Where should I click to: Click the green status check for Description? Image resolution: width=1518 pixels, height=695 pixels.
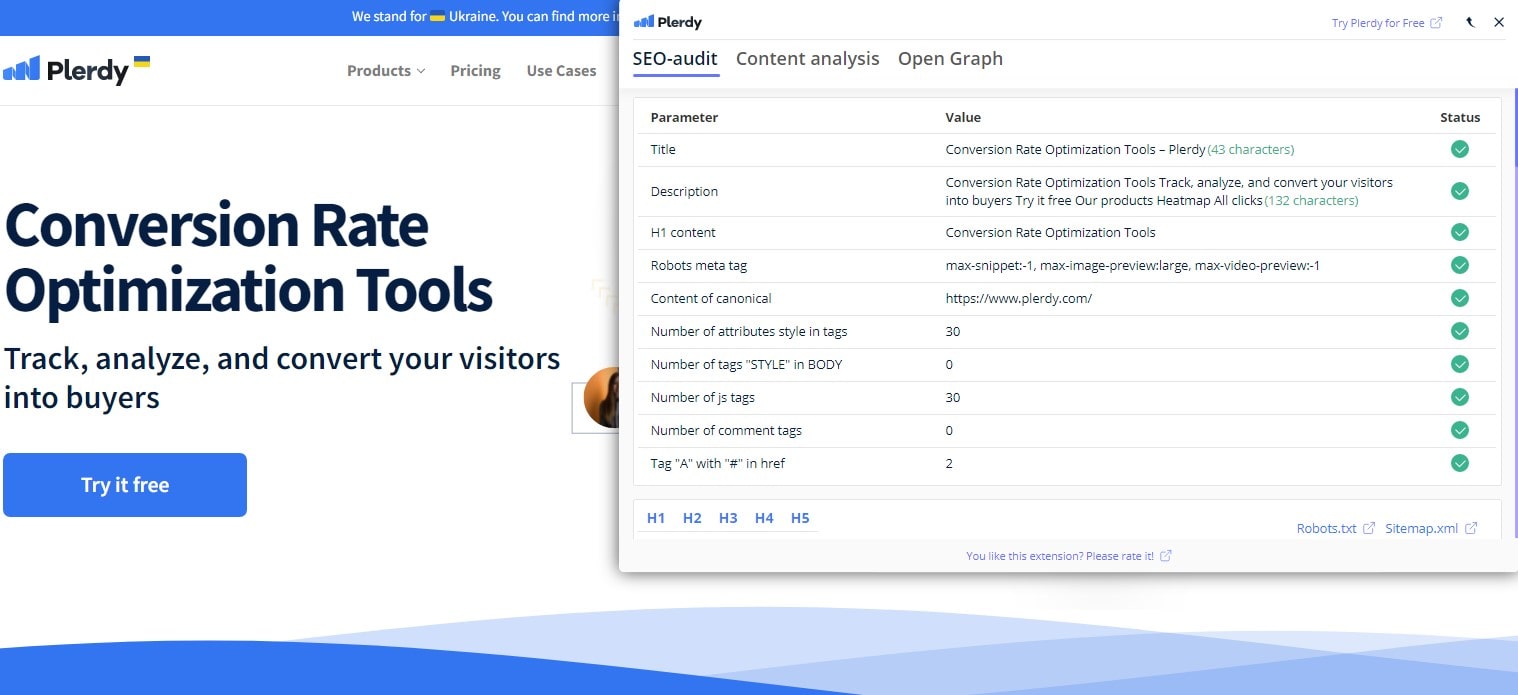pos(1460,191)
